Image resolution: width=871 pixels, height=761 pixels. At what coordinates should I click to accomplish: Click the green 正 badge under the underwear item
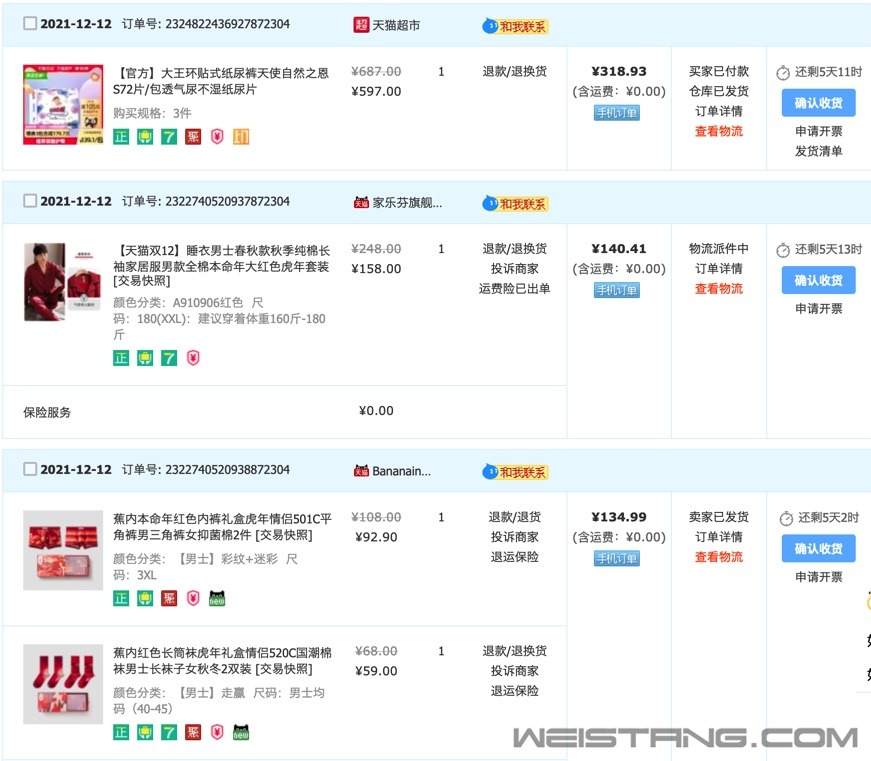click(x=121, y=598)
